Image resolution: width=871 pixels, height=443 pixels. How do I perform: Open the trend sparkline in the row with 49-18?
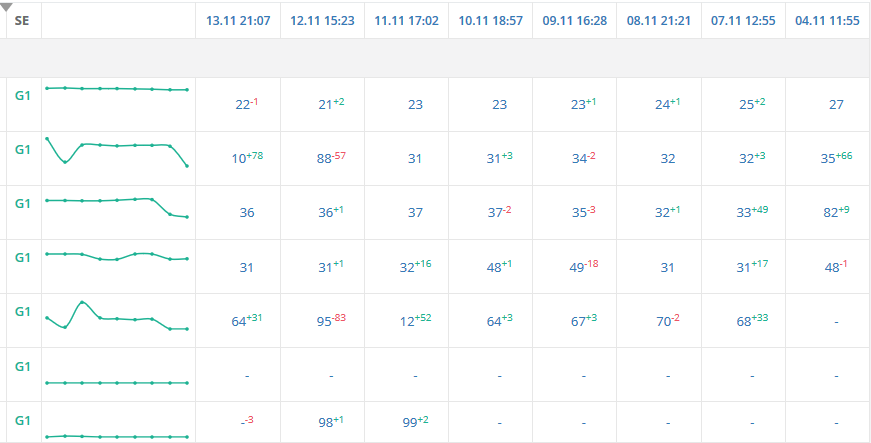tap(117, 256)
